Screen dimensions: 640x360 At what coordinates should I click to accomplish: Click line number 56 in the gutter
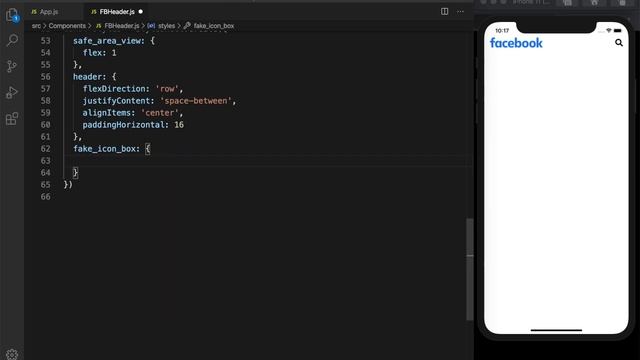[x=45, y=77]
